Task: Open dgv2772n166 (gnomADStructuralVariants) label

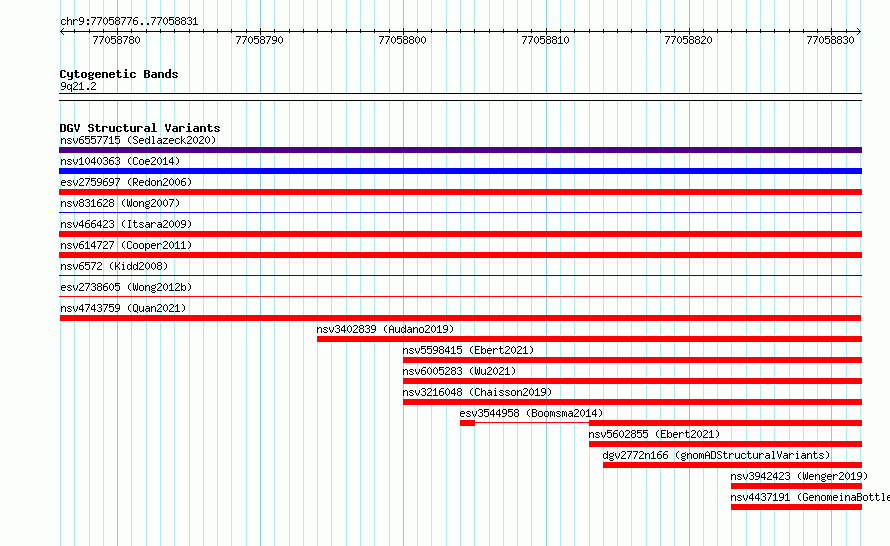Action: pyautogui.click(x=716, y=455)
